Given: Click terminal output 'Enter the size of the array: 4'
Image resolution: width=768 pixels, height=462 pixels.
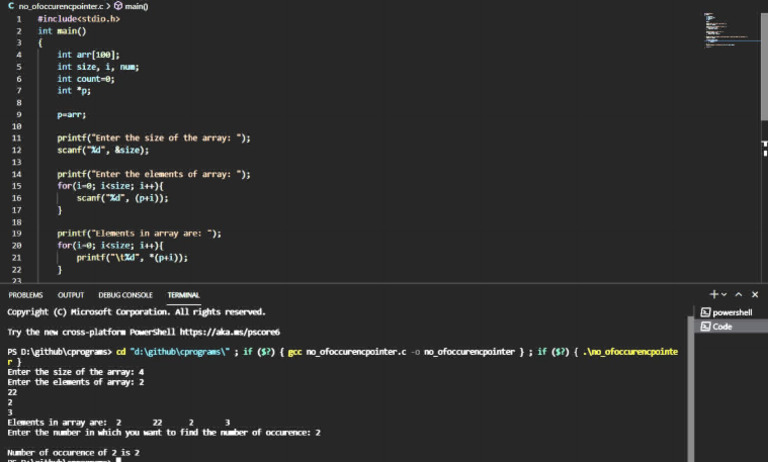Looking at the screenshot, I should pyautogui.click(x=75, y=372).
